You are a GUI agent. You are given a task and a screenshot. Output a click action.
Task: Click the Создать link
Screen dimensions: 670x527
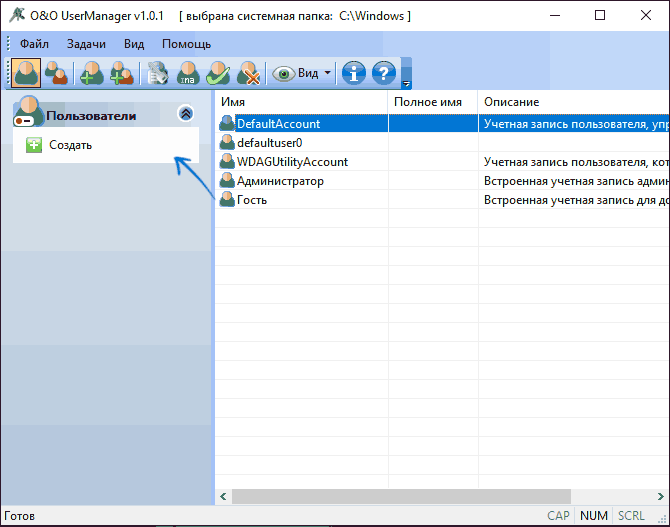pos(70,145)
